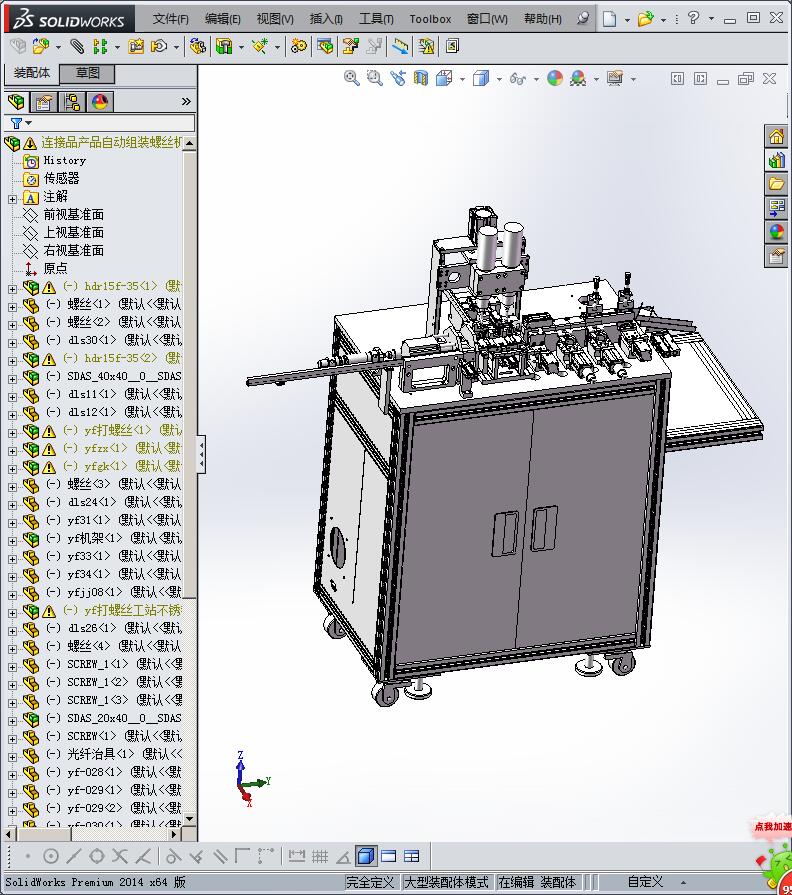Click the Apply Scene icon

tap(578, 78)
